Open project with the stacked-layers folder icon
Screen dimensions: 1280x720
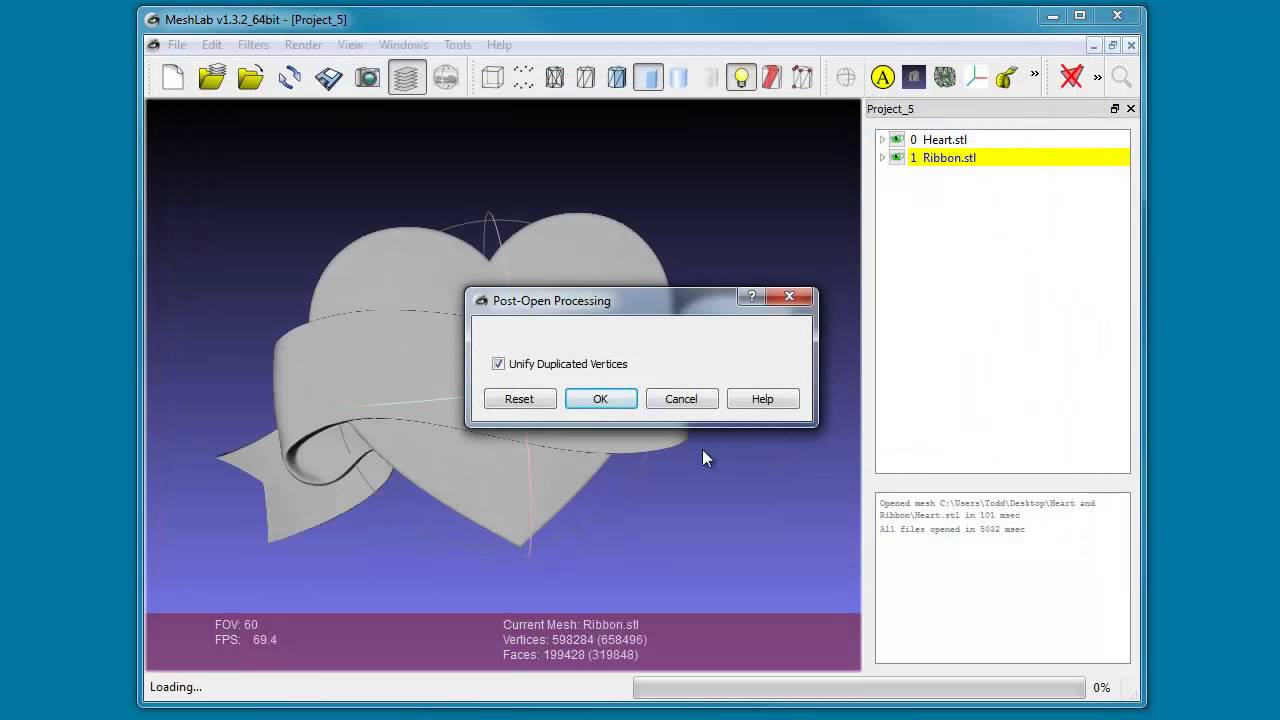[212, 77]
